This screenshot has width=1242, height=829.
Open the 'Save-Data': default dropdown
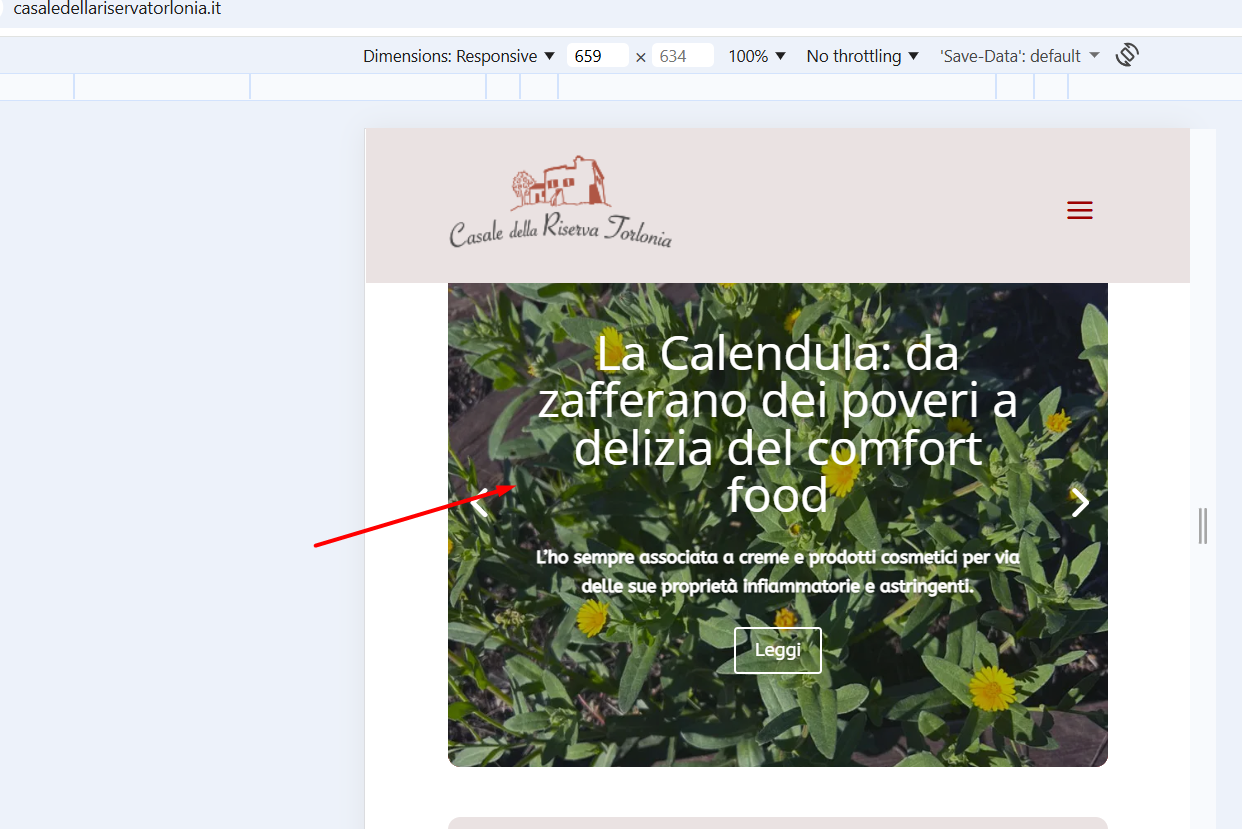1019,56
